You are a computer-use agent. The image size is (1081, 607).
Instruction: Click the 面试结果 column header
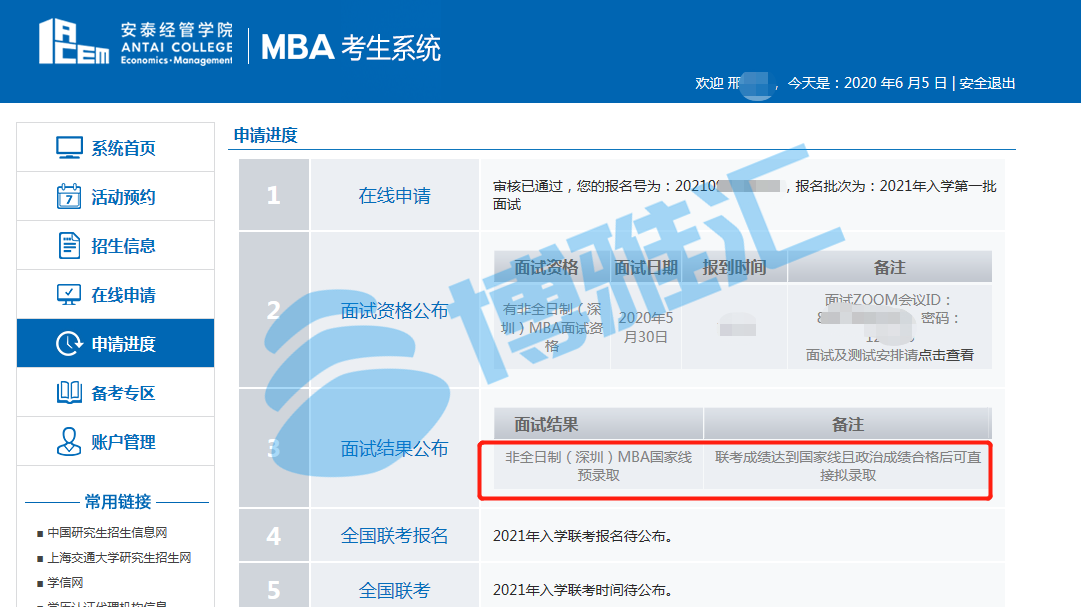pos(546,424)
